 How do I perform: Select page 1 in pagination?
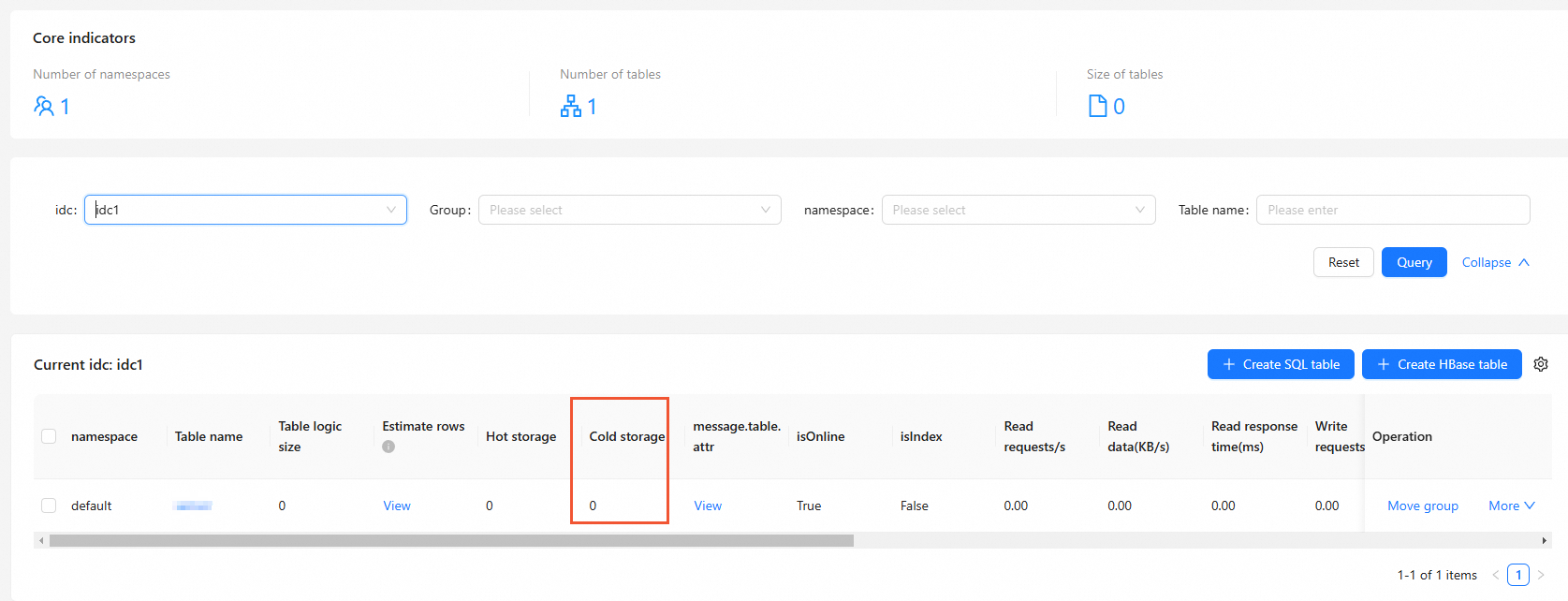(x=1518, y=575)
